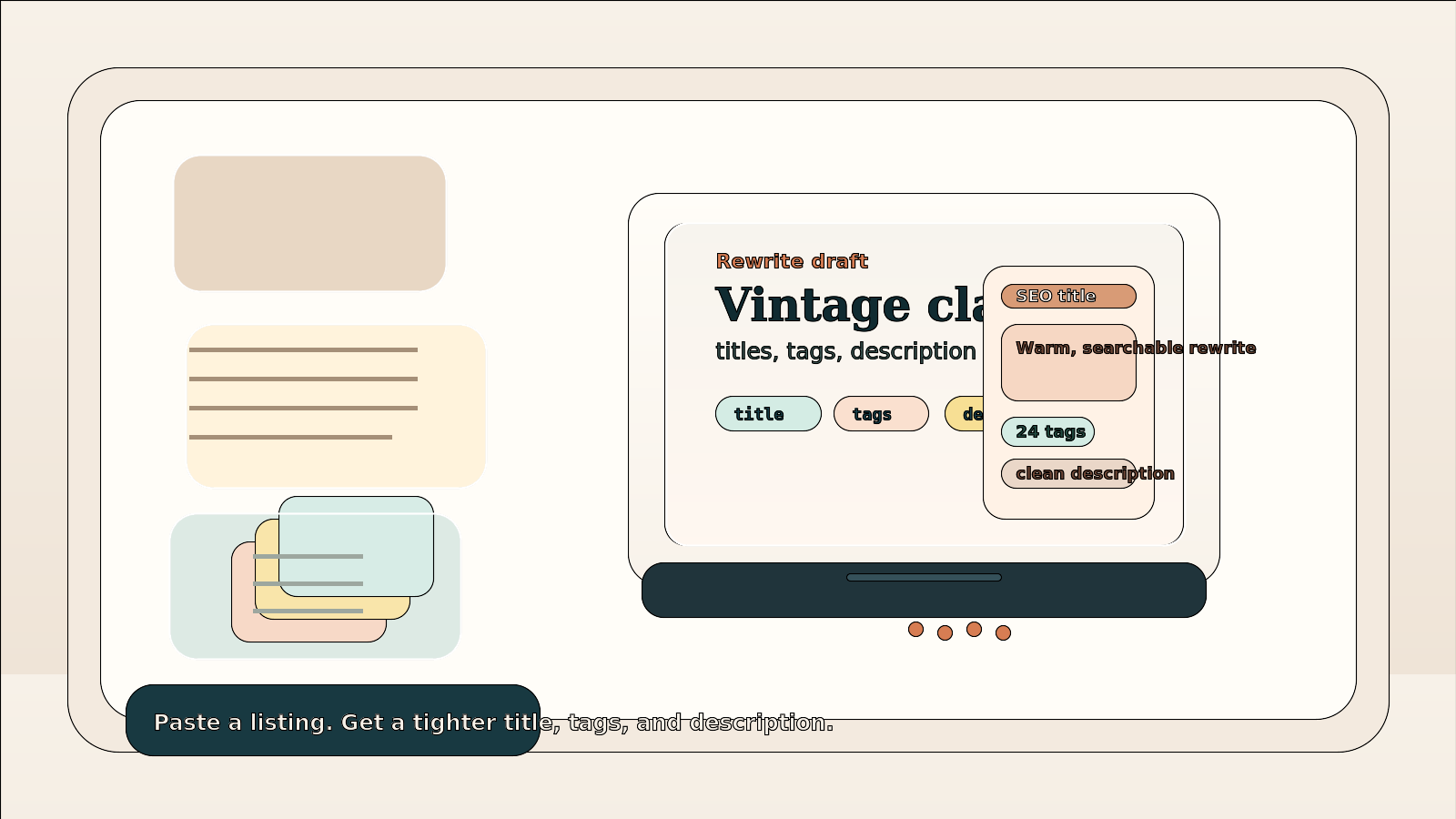Screen dimensions: 1456x819
Task: Click the "clean description" pill
Action: click(1068, 474)
